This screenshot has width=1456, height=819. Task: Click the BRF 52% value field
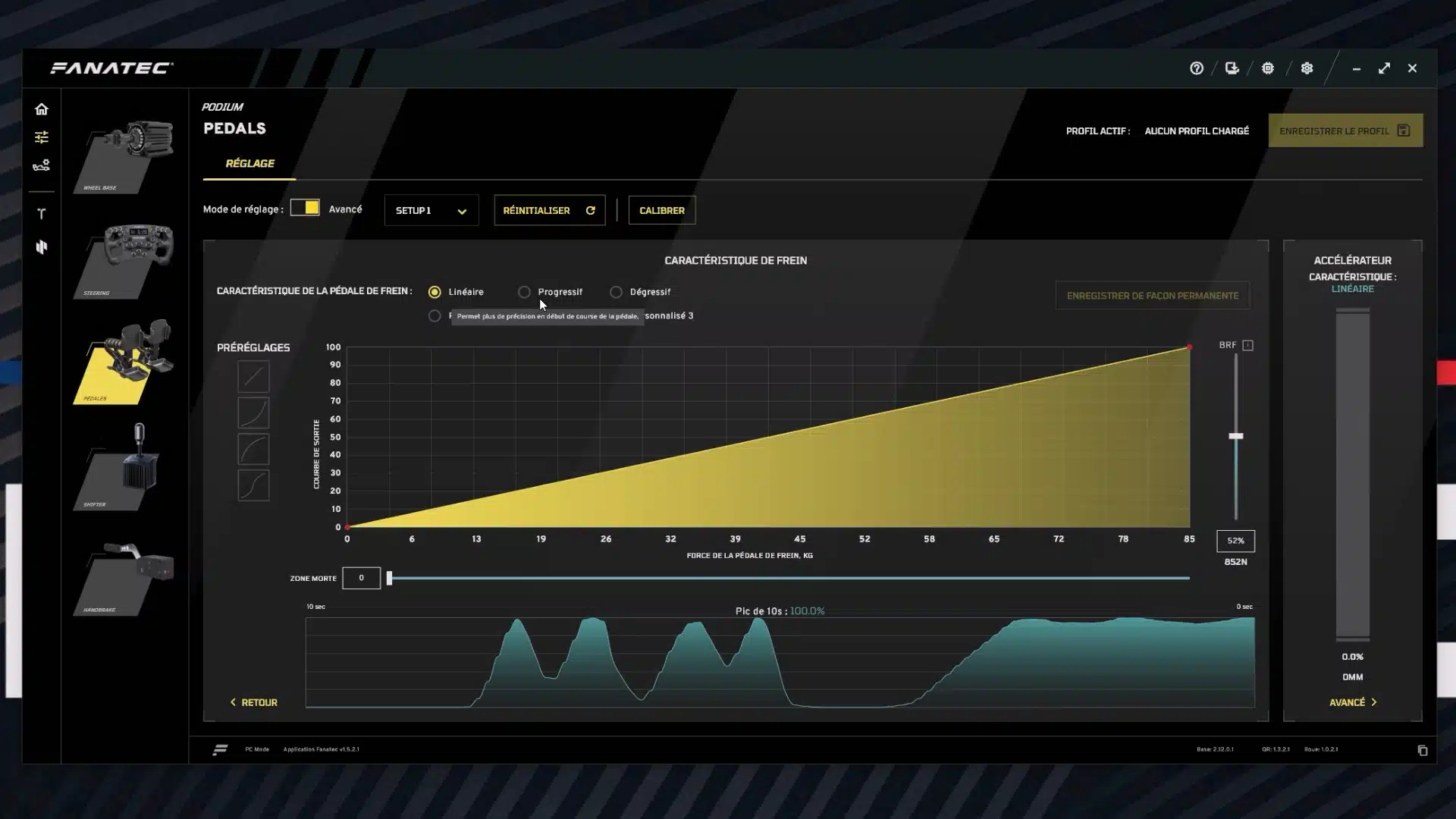click(x=1236, y=541)
